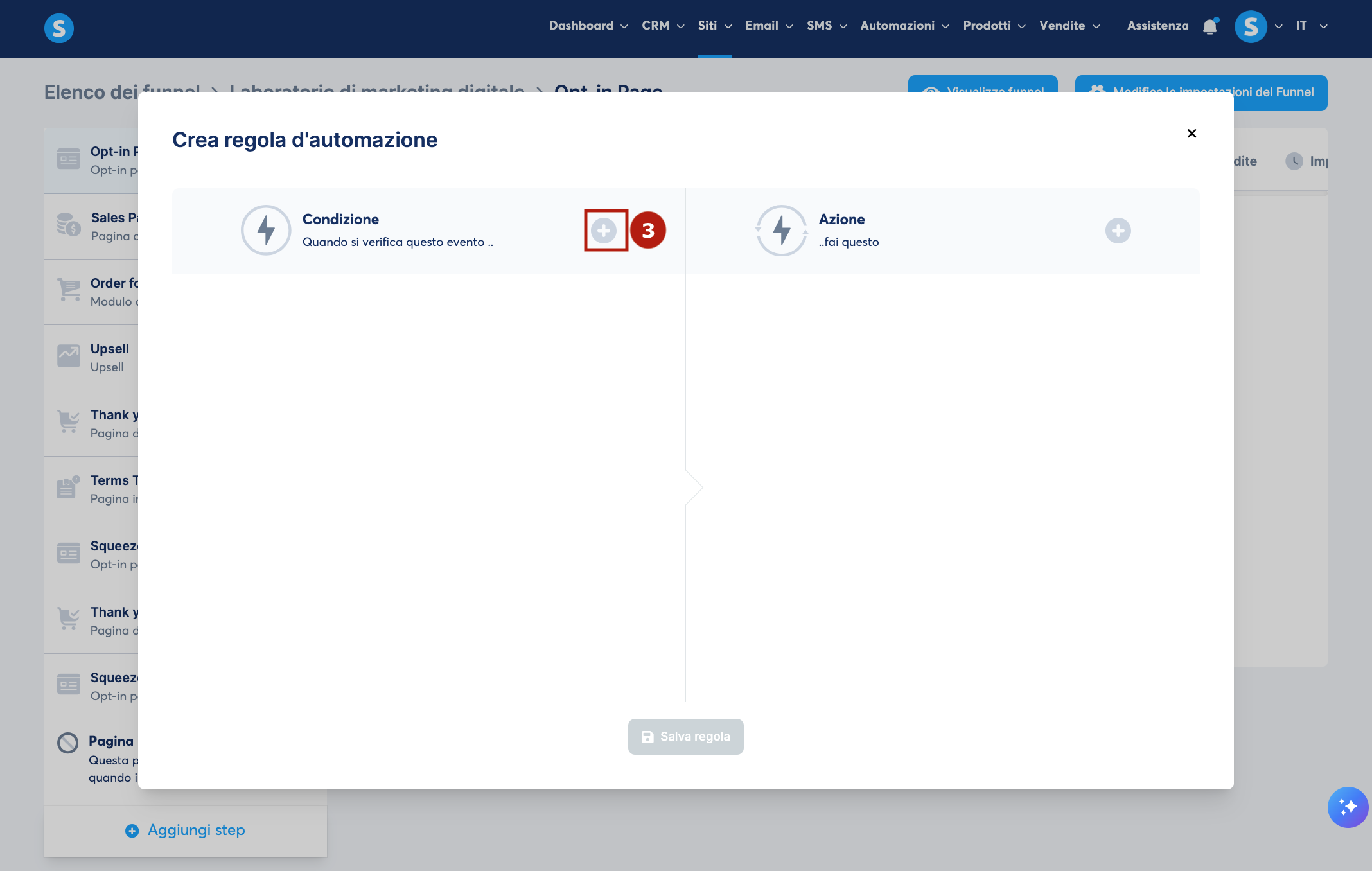Add a condition with the plus icon
This screenshot has width=1372, height=871.
point(604,231)
